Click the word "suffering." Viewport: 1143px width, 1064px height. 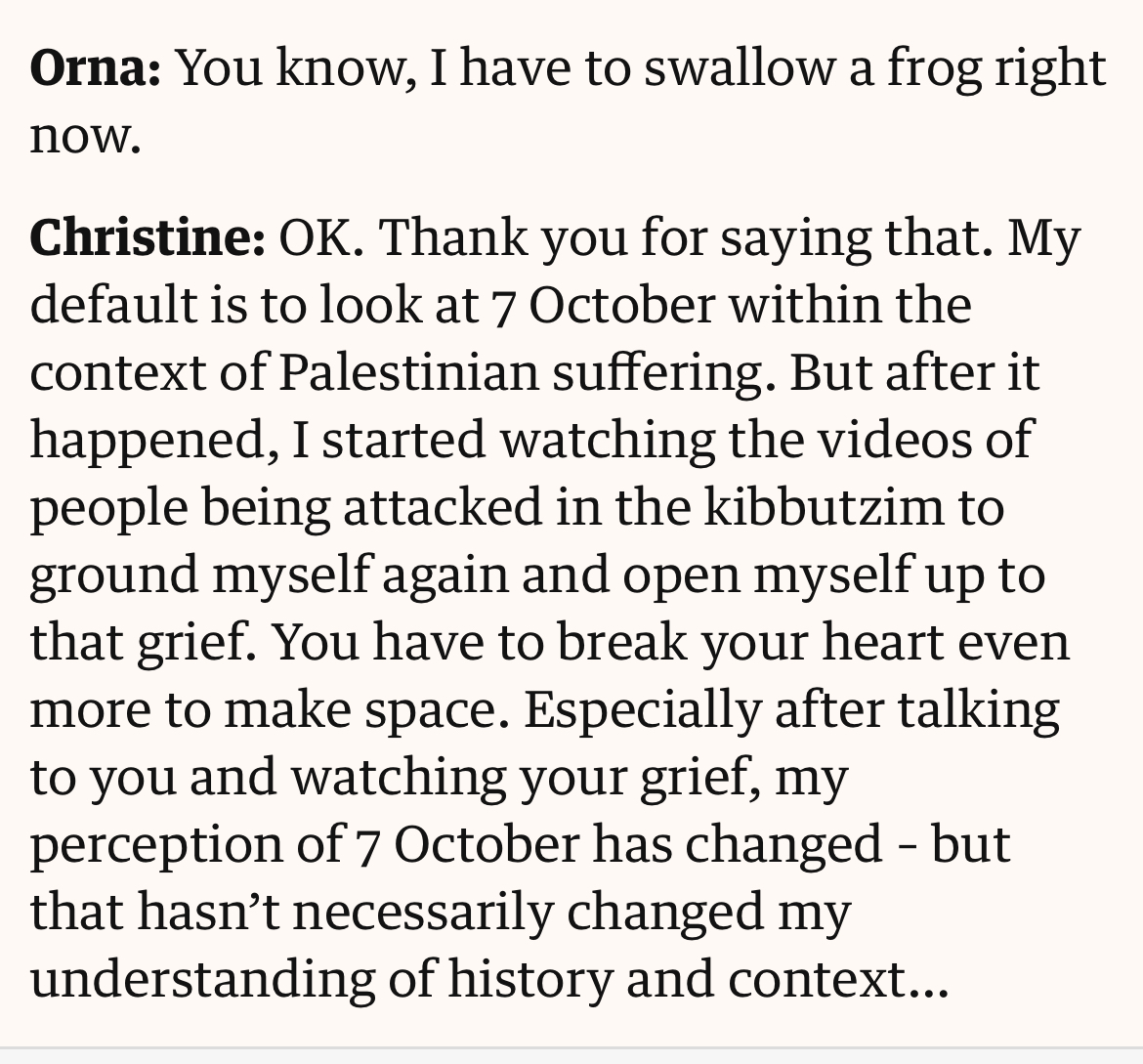pyautogui.click(x=664, y=374)
